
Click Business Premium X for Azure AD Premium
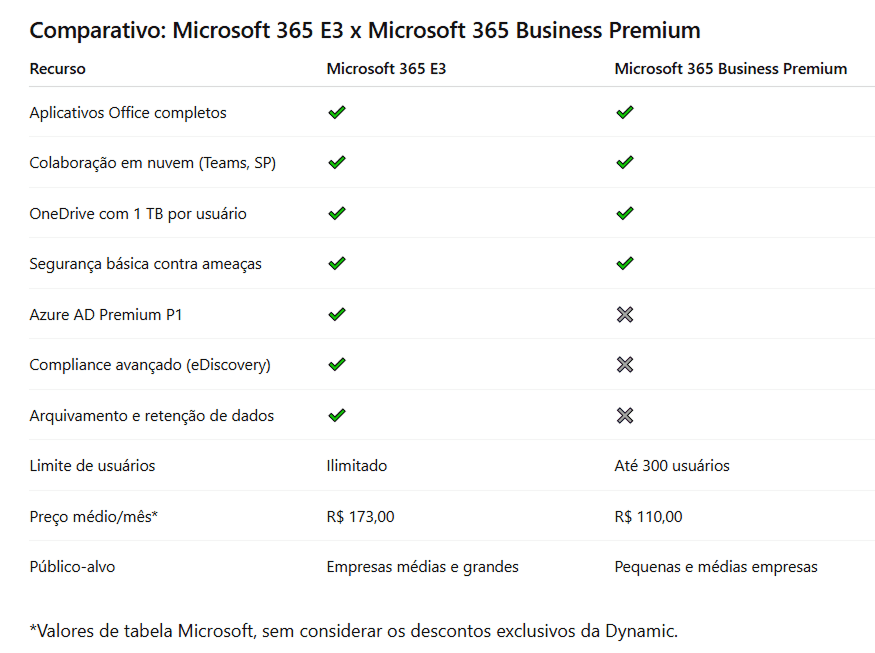[x=625, y=314]
